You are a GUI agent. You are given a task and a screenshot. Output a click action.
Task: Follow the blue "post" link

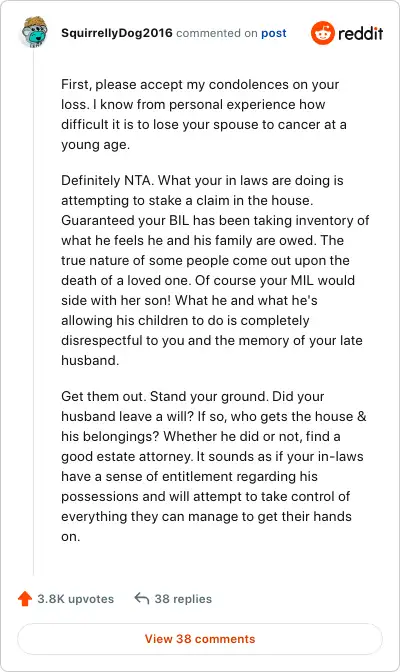pos(274,33)
